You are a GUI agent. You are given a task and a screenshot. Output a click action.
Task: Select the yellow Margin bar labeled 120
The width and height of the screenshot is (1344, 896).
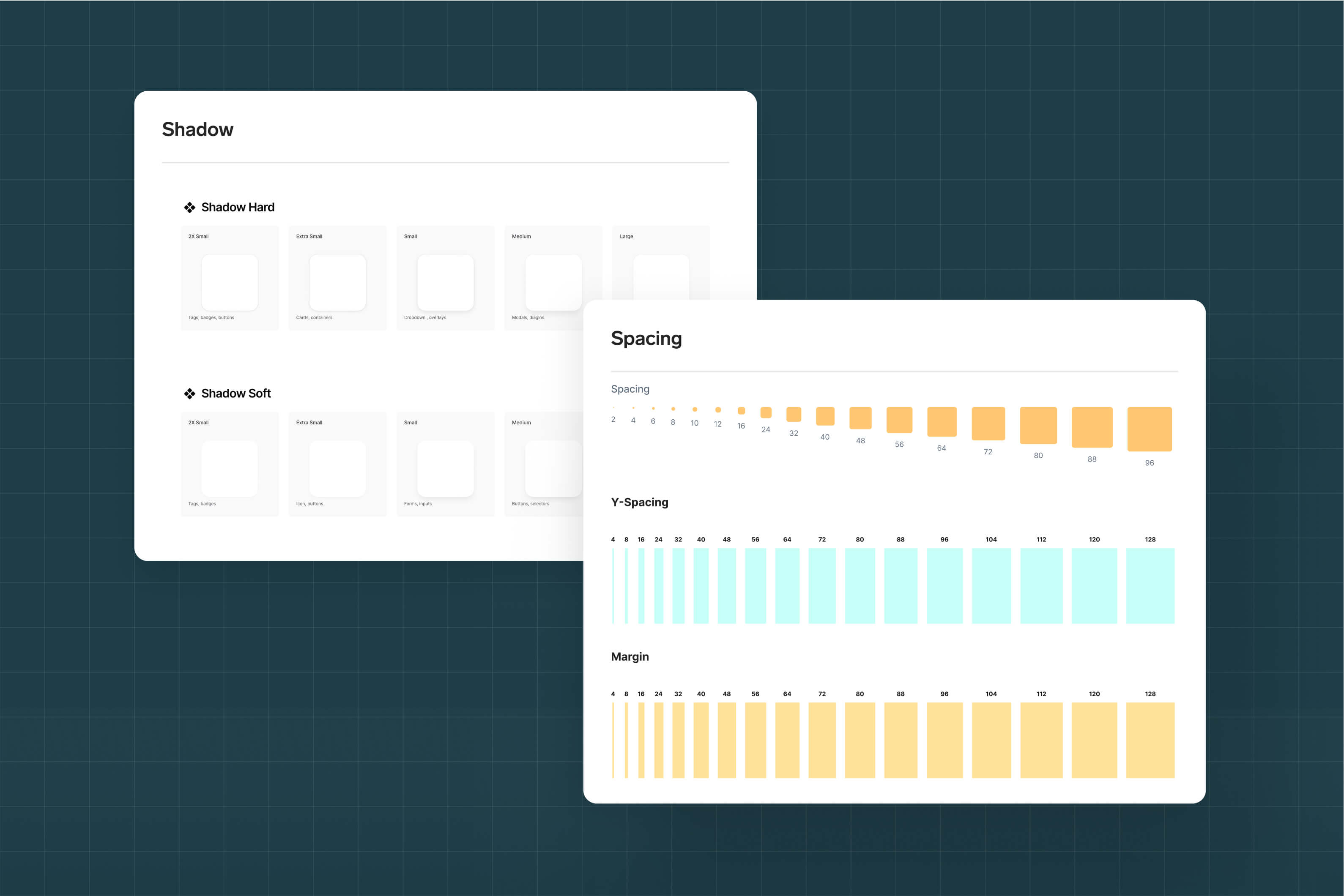[x=1094, y=740]
